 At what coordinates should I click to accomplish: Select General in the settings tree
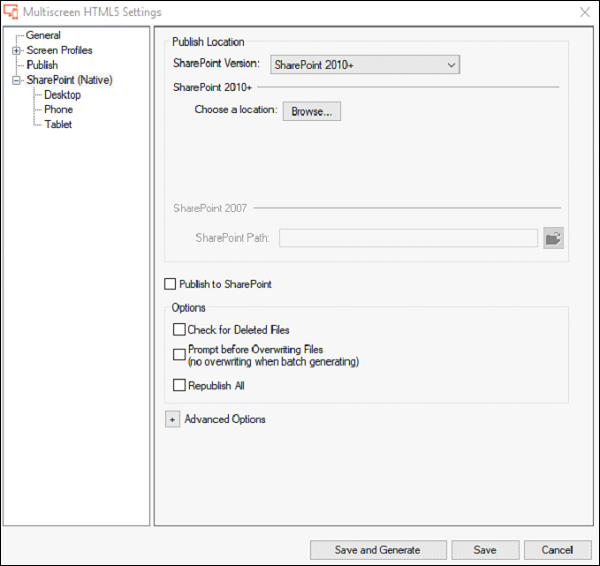(x=43, y=35)
